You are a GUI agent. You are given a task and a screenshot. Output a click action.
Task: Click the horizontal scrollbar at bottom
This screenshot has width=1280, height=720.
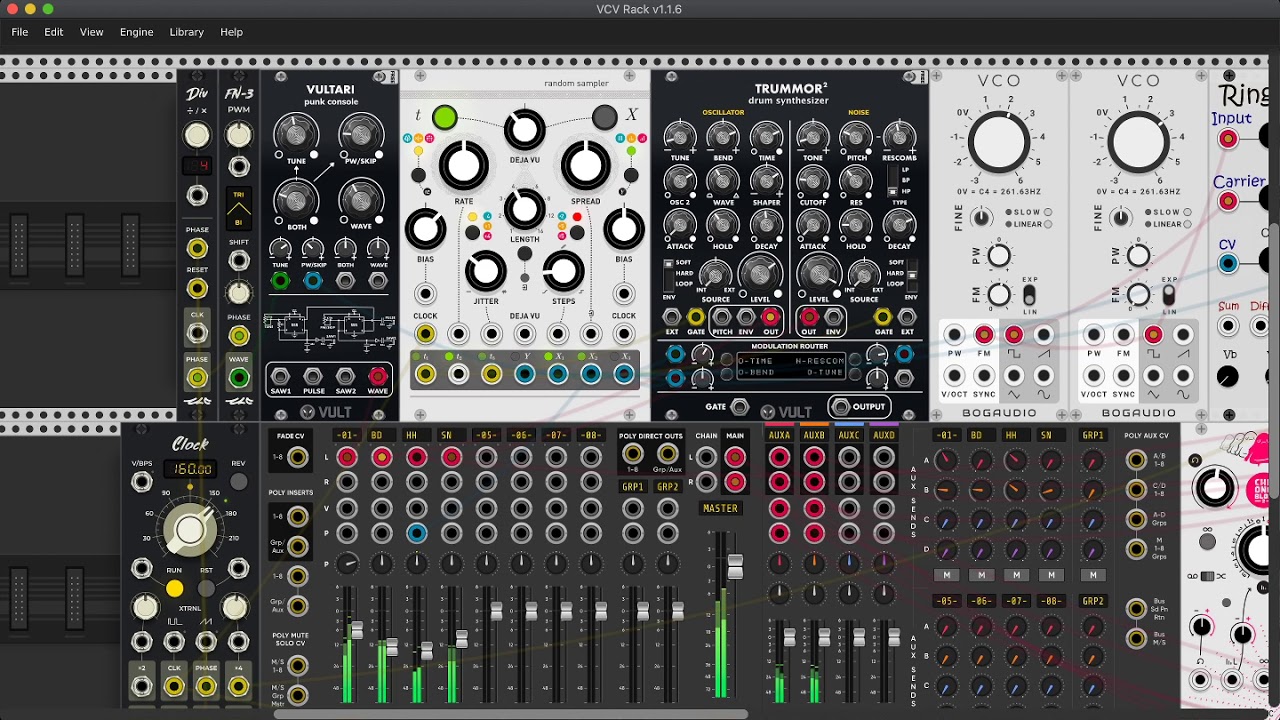click(x=512, y=713)
